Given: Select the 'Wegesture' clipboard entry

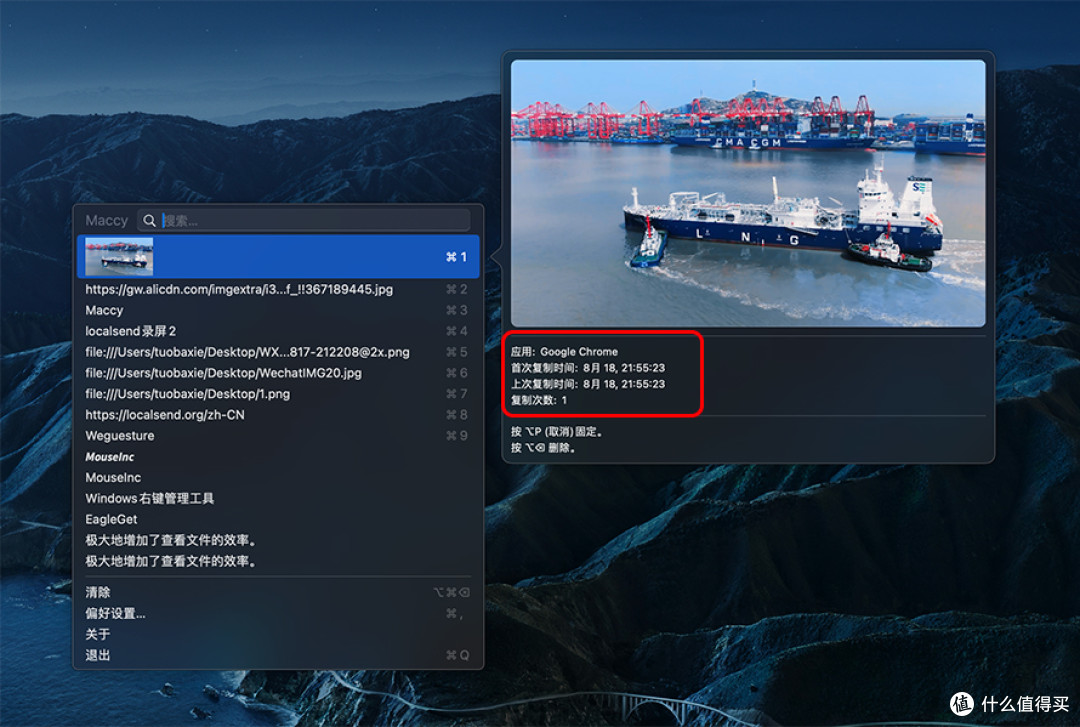Looking at the screenshot, I should pos(278,436).
